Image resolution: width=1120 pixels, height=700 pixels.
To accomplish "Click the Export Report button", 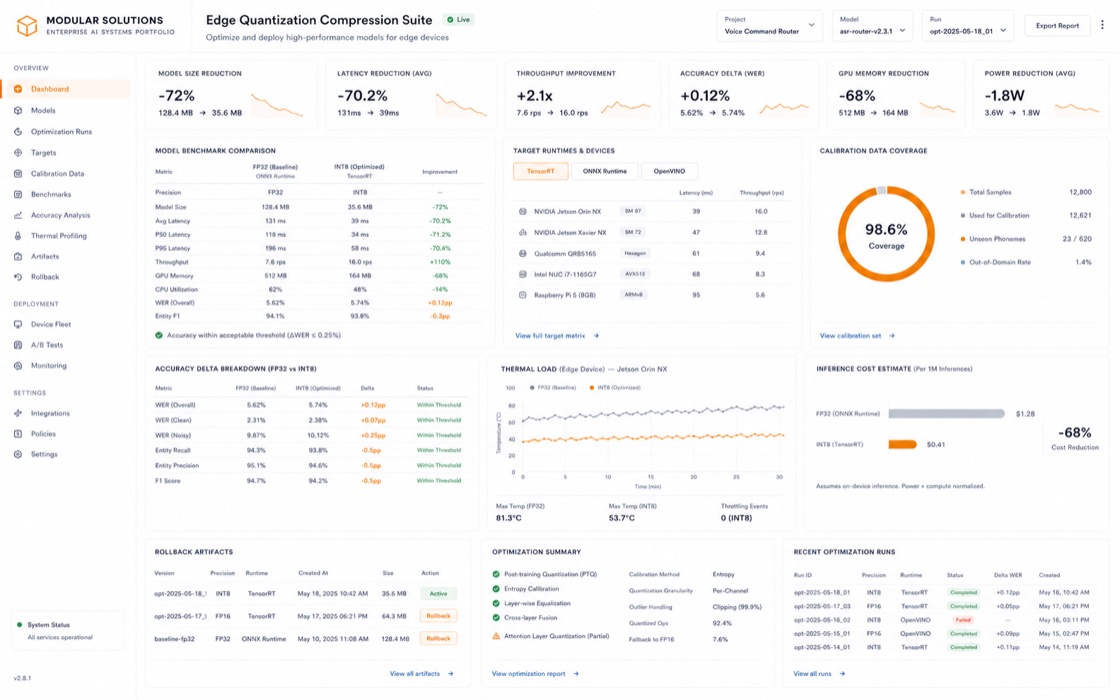I will point(1057,26).
